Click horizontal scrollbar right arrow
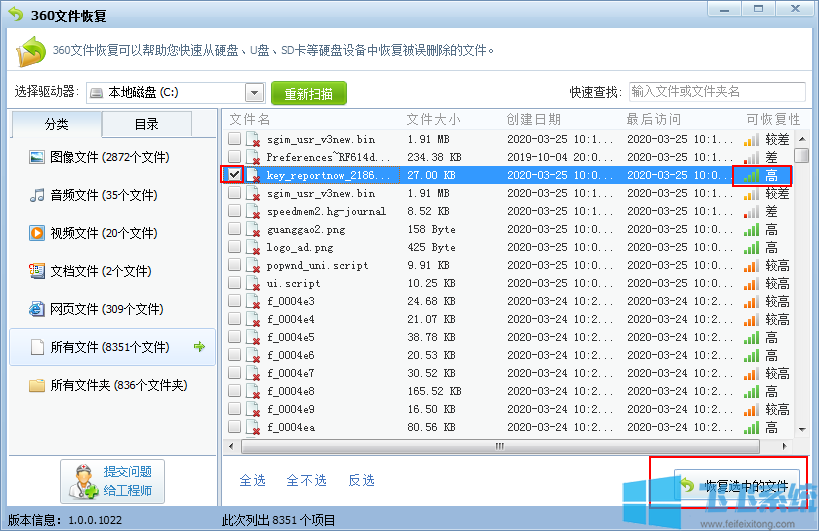Viewport: 819px width, 531px height. click(784, 446)
